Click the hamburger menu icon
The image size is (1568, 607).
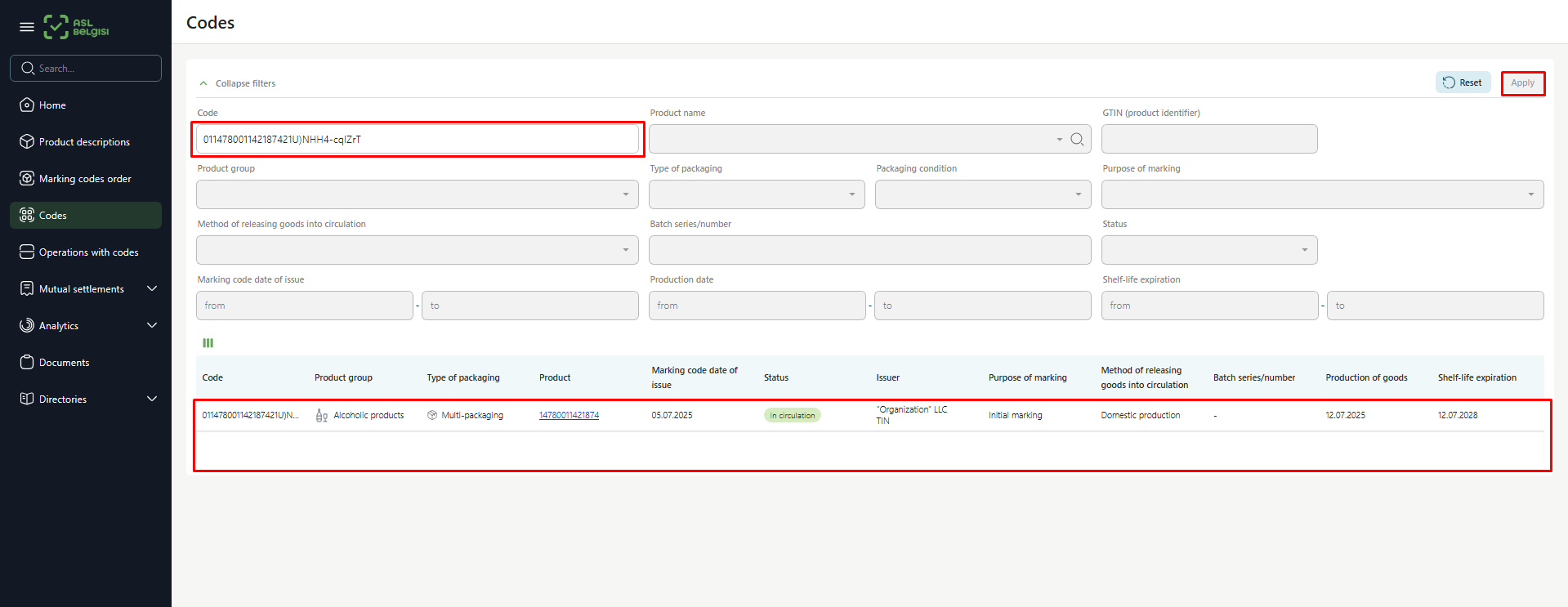27,27
